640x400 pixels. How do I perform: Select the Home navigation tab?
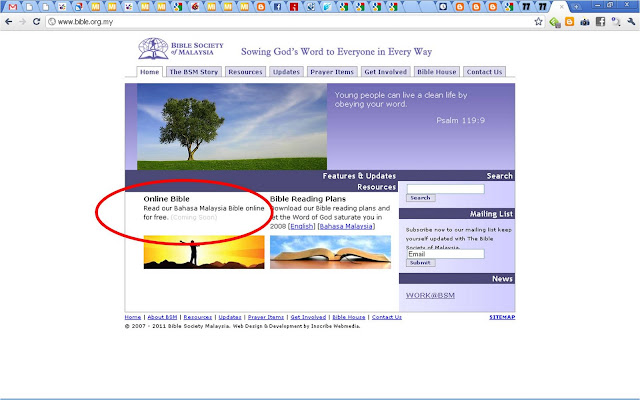coord(149,72)
